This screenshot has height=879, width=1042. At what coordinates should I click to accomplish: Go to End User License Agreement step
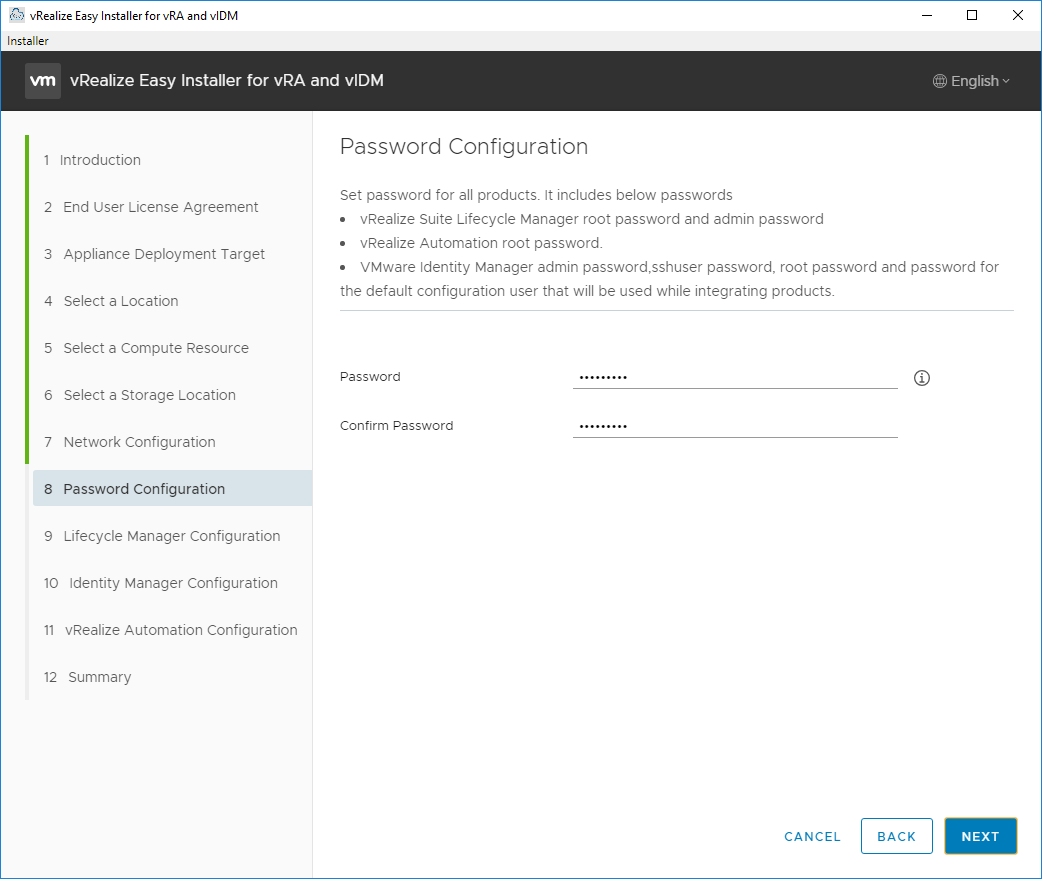click(151, 207)
